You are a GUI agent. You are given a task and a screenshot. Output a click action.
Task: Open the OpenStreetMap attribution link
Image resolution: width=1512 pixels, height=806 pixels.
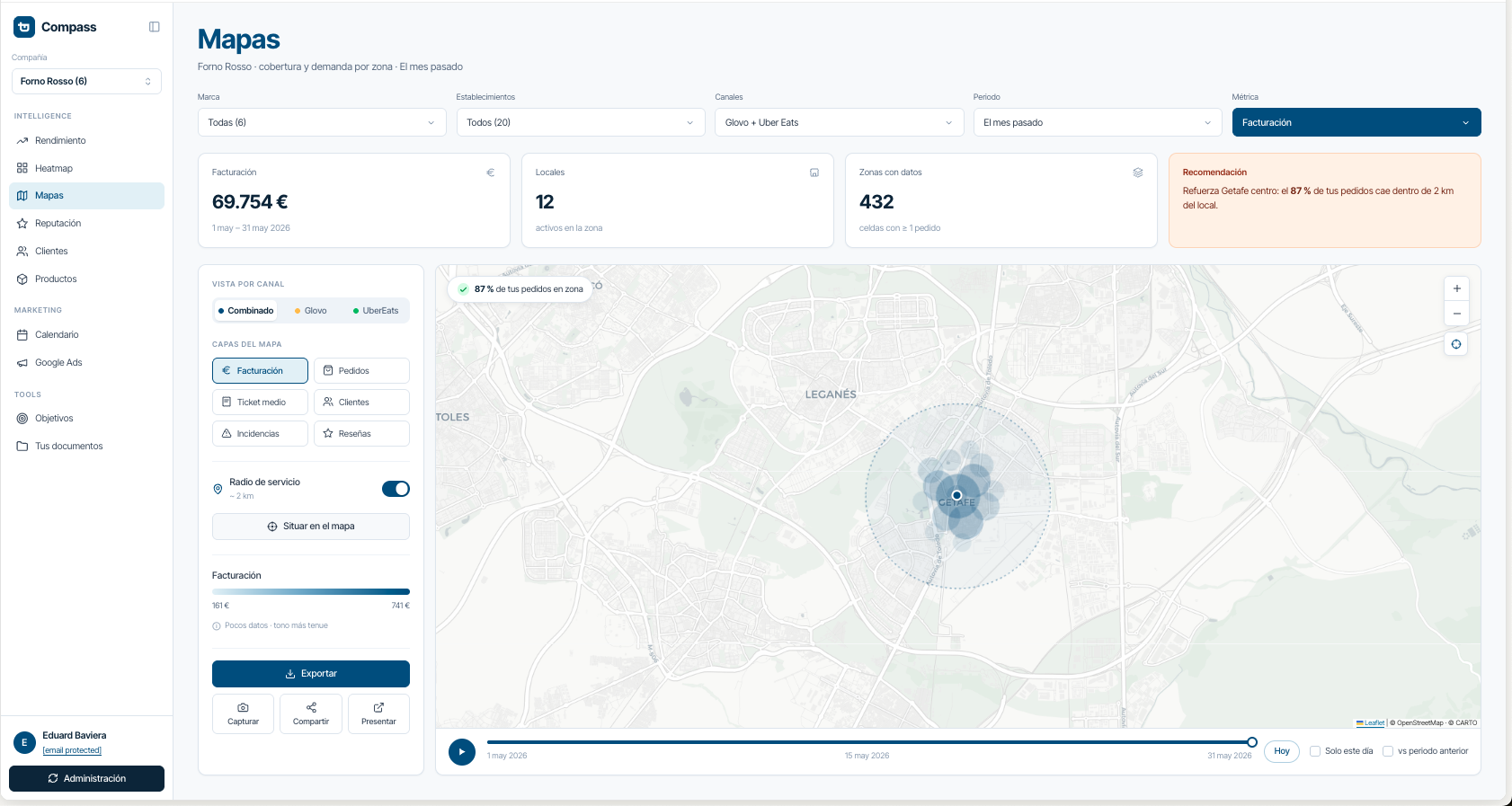tap(1420, 723)
